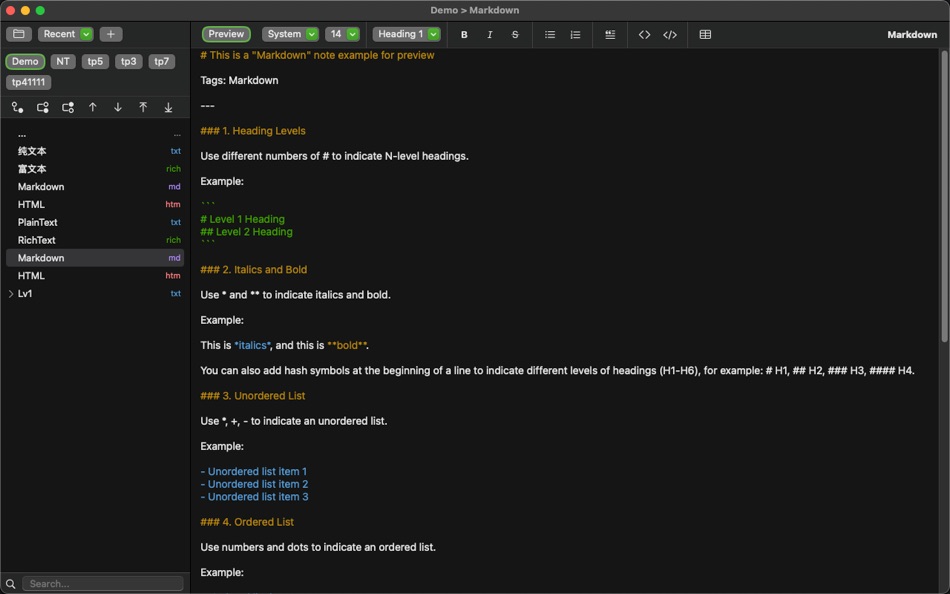Select the RichText note
The height and width of the screenshot is (594, 950).
pos(95,240)
